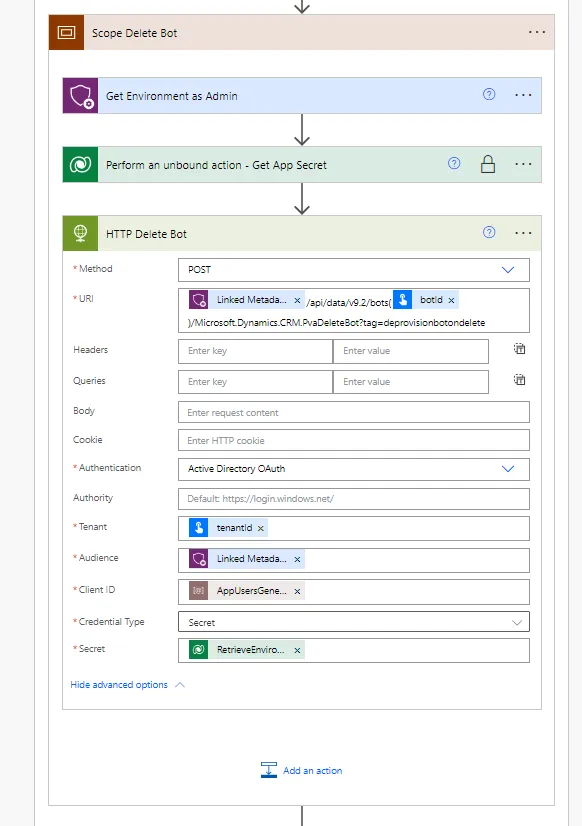Click the Body request content field
This screenshot has width=582, height=826.
point(354,412)
